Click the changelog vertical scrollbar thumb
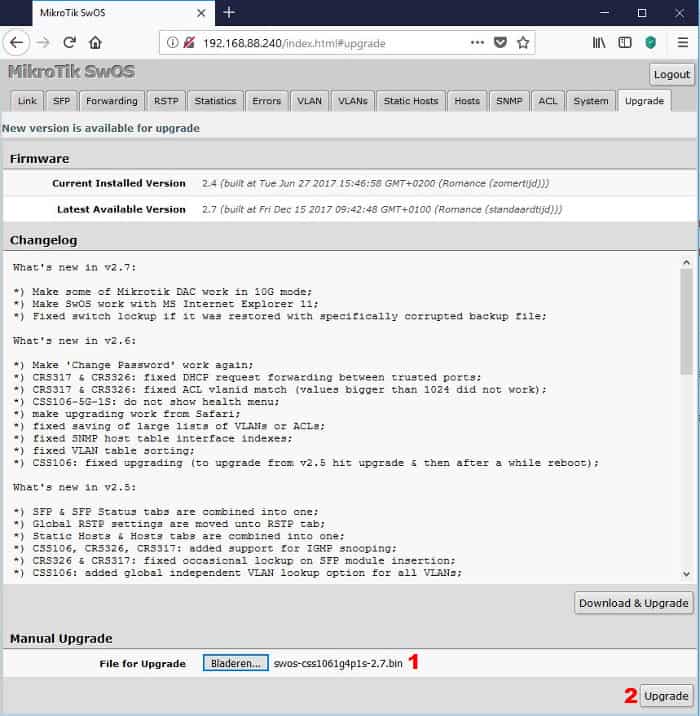The height and width of the screenshot is (716, 700). click(x=686, y=321)
